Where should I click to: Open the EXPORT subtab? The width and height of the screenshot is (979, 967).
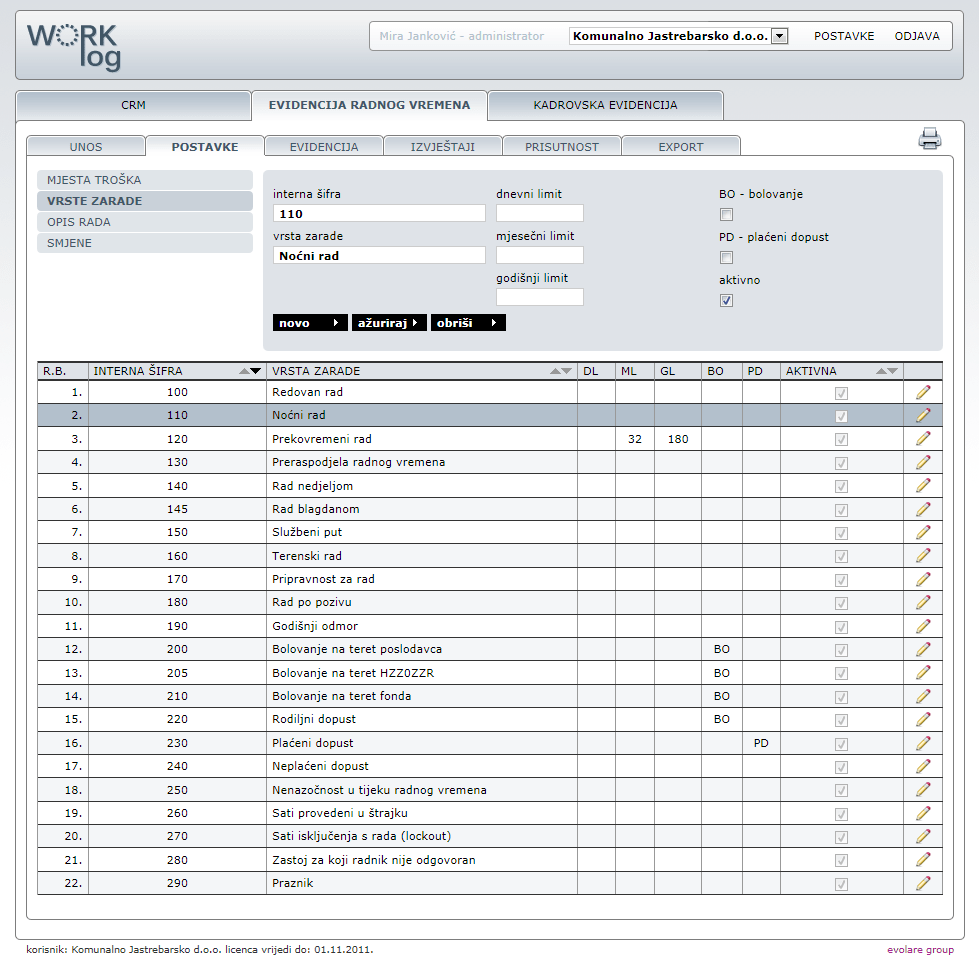tap(681, 147)
